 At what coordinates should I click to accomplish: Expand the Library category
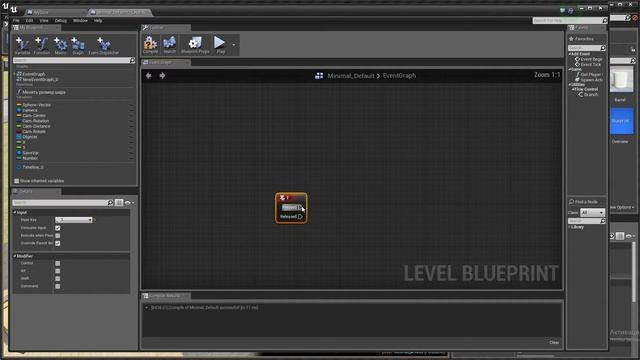tap(570, 227)
